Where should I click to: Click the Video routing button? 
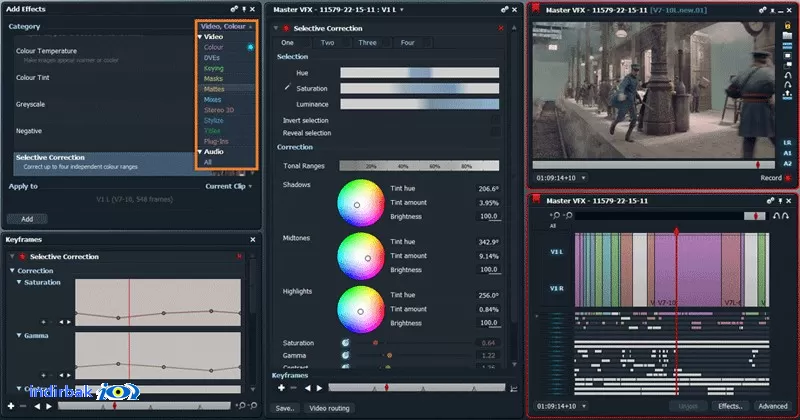click(329, 408)
